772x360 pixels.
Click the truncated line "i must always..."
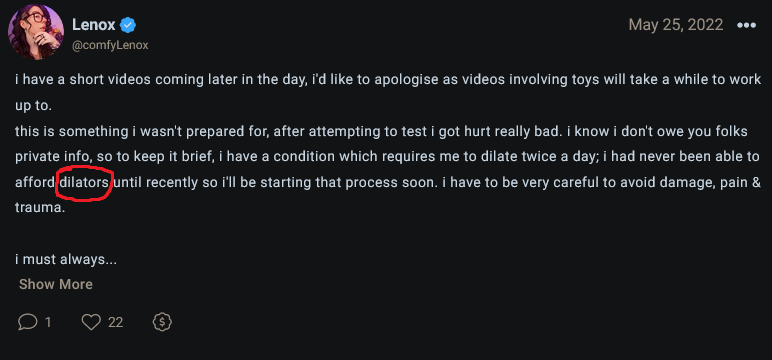[x=66, y=260]
